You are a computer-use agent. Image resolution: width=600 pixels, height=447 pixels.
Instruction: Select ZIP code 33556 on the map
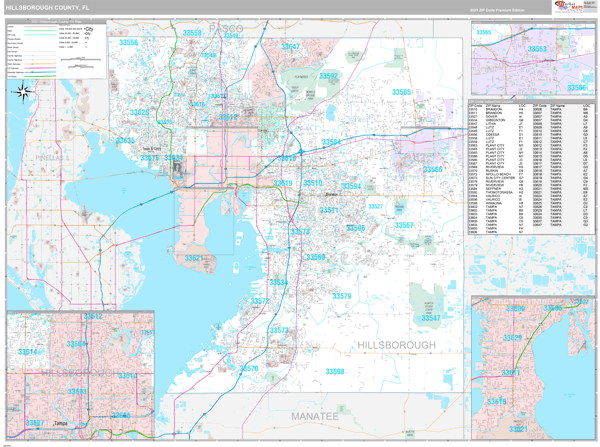pyautogui.click(x=129, y=42)
